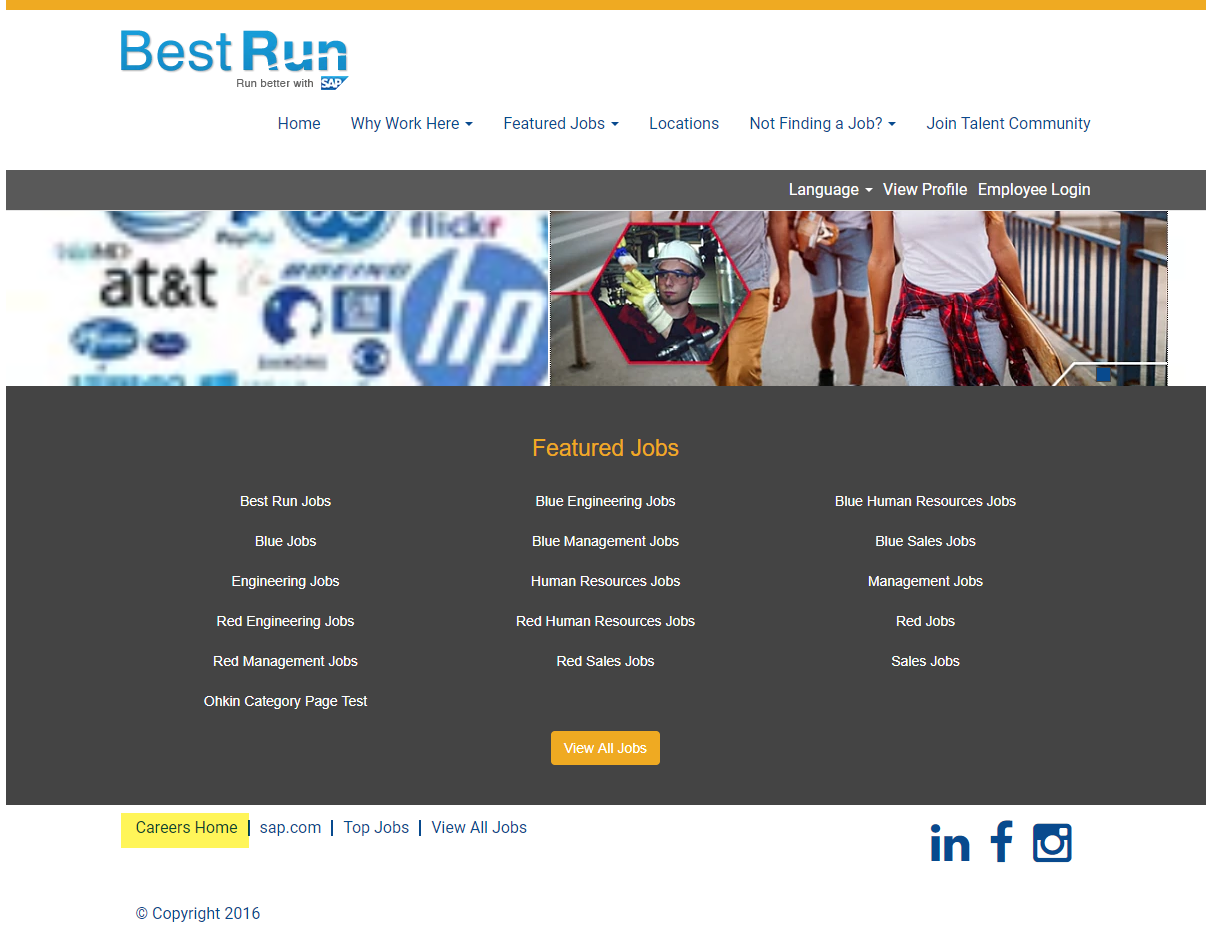The image size is (1210, 936).
Task: Click View Profile in the gray bar
Action: coord(925,190)
